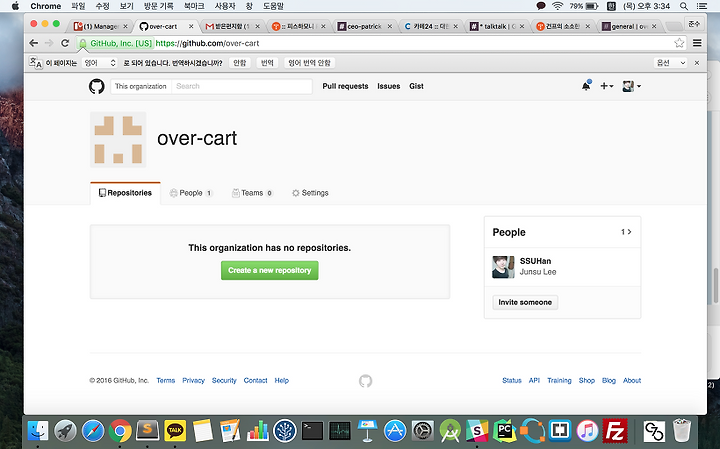
Task: Open the About footer link
Action: point(632,381)
